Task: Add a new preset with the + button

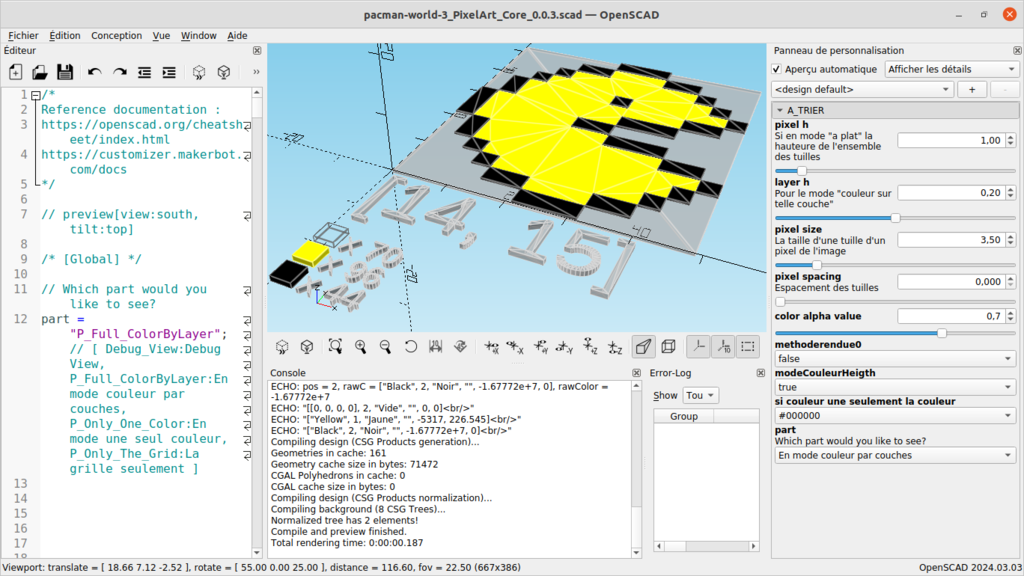Action: pyautogui.click(x=972, y=89)
